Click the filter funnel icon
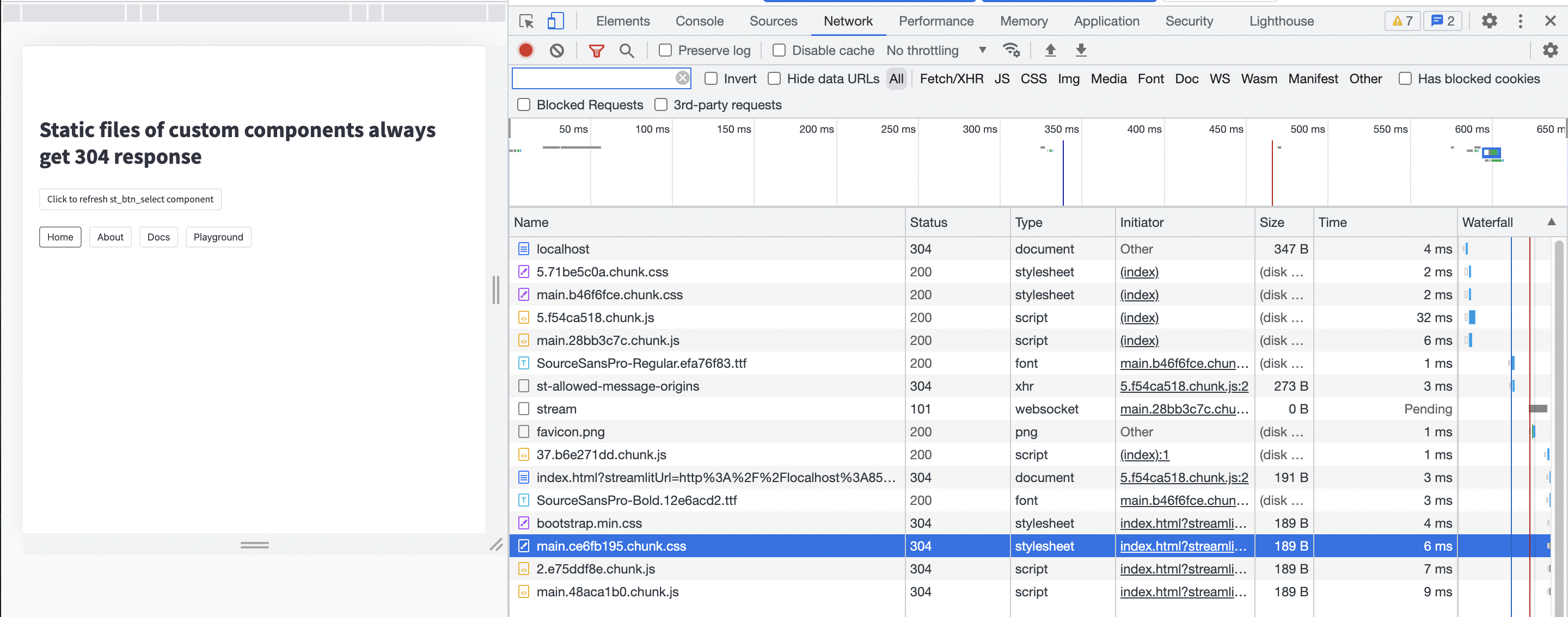This screenshot has height=617, width=1568. [x=597, y=50]
